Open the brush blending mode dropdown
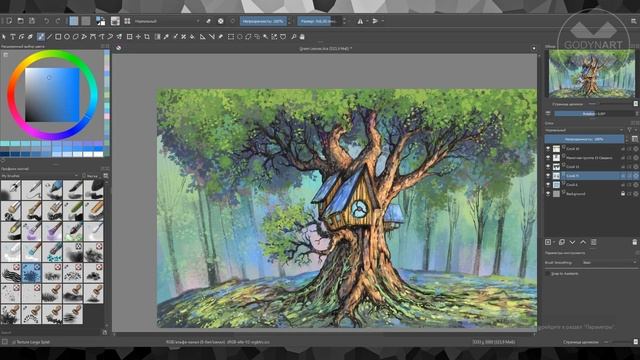Viewport: 640px width, 360px height. click(167, 21)
